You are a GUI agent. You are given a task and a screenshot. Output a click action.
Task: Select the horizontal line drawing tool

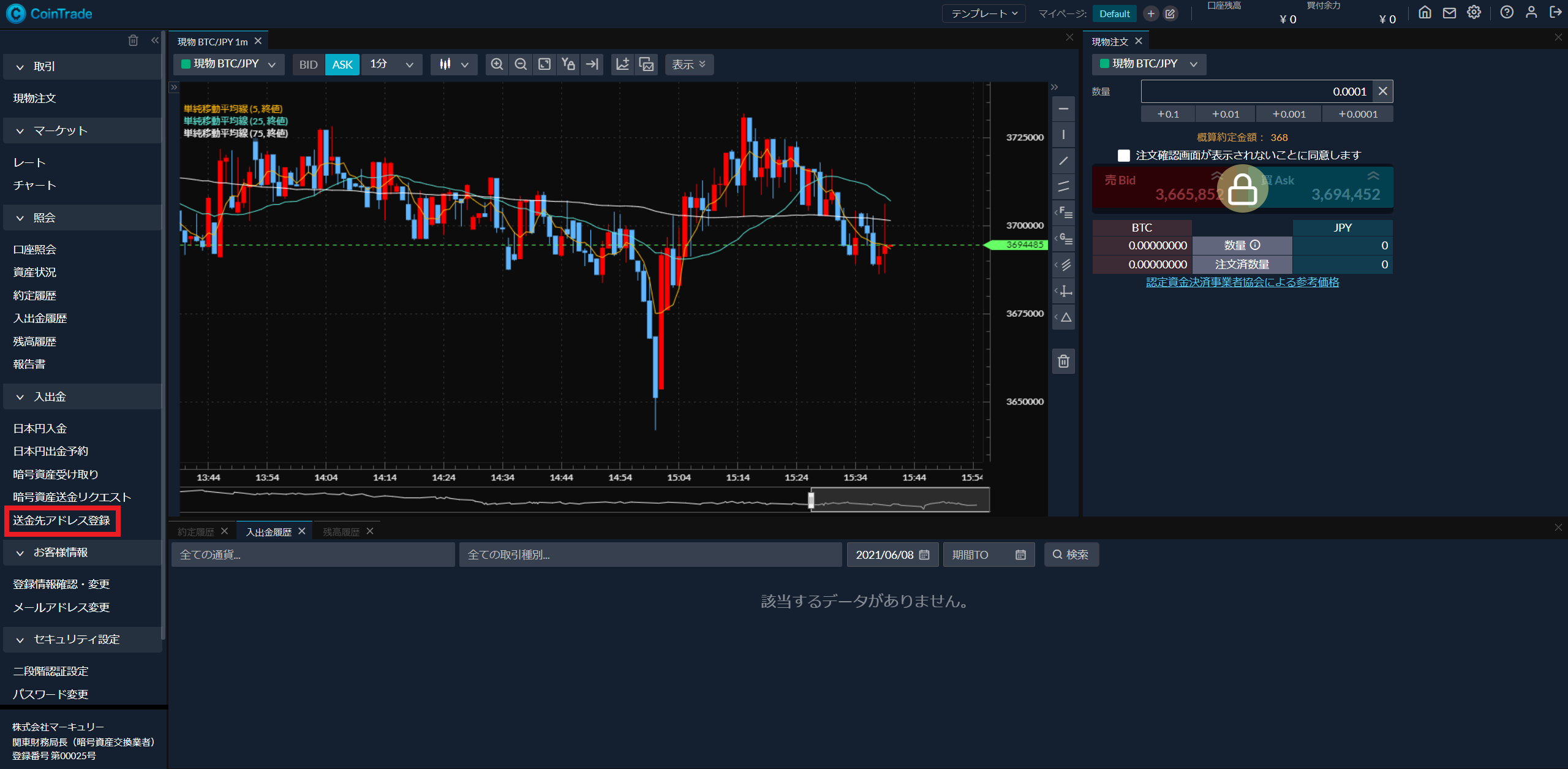pos(1063,109)
